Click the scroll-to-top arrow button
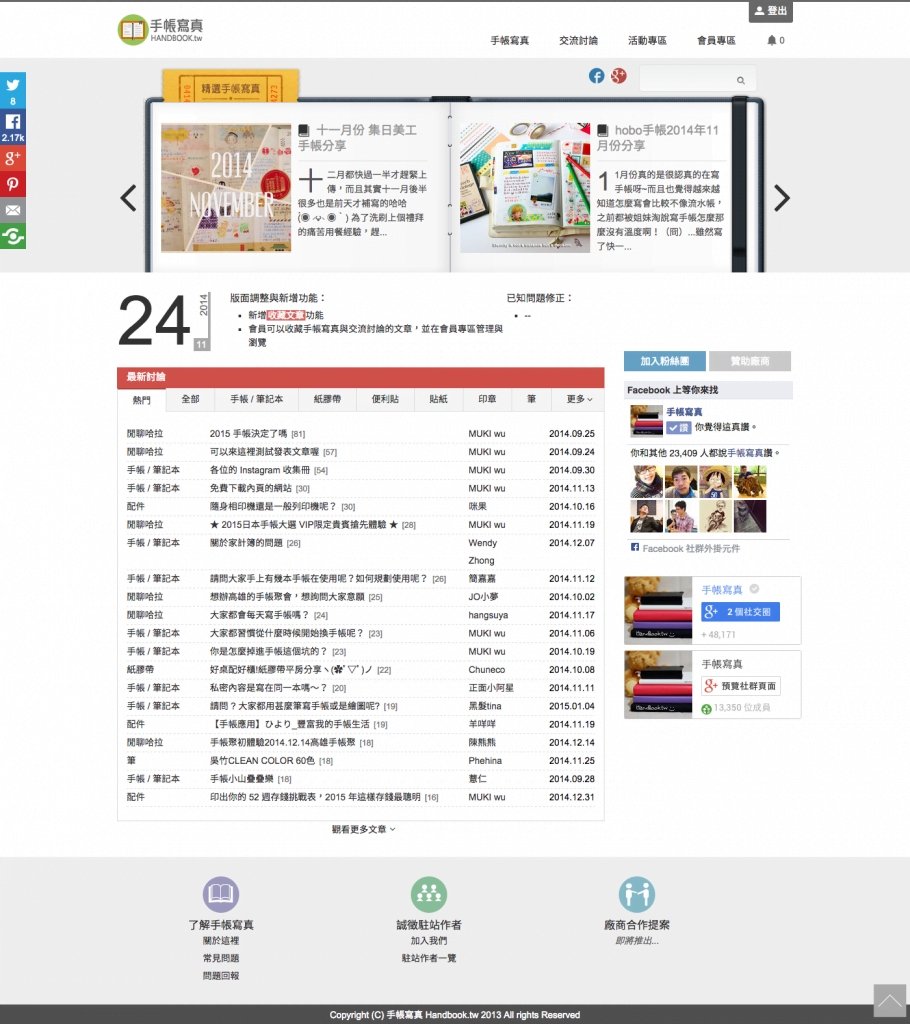Screen dimensions: 910x1024 click(889, 1001)
